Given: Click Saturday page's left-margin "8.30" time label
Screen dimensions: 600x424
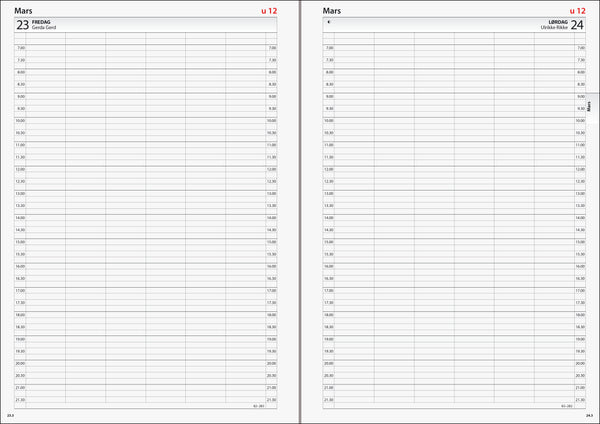Looking at the screenshot, I should pyautogui.click(x=329, y=84).
